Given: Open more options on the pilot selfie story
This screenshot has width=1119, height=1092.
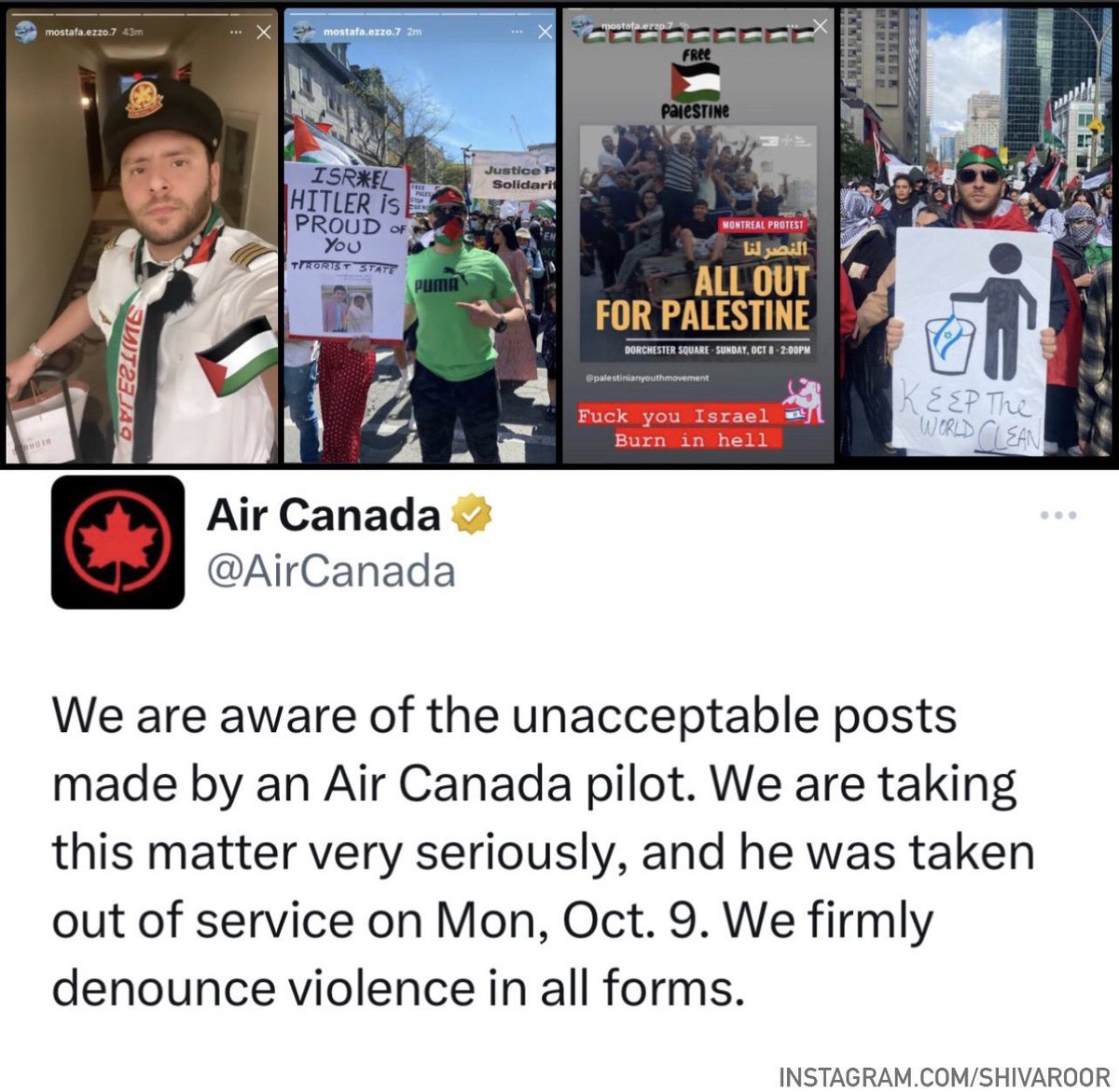Looking at the screenshot, I should tap(236, 33).
